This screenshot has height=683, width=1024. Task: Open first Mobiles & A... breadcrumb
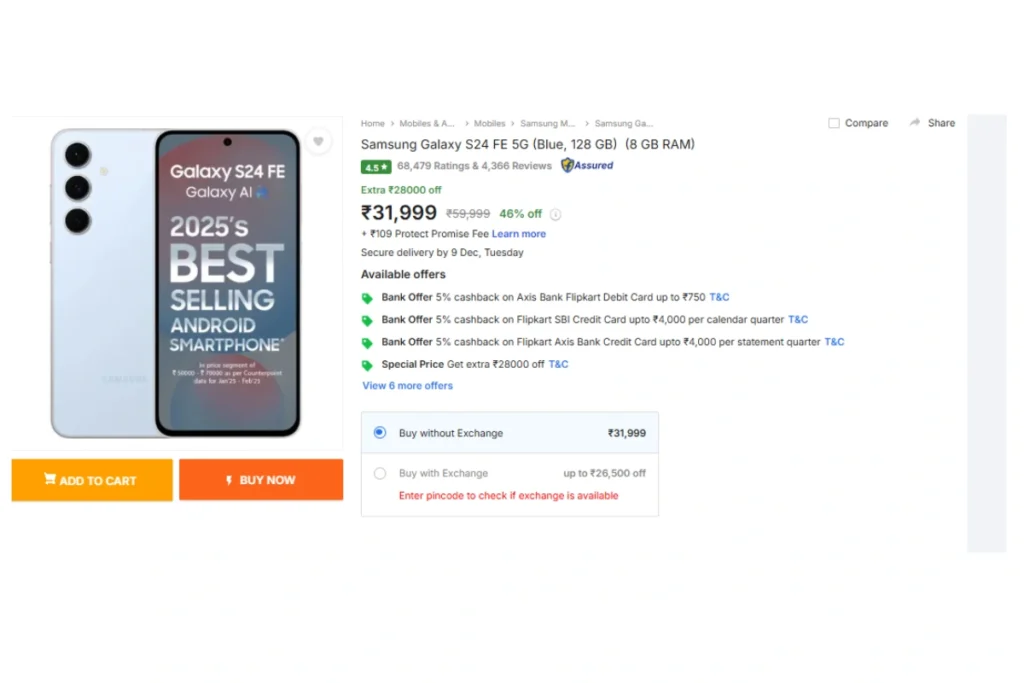click(x=427, y=124)
